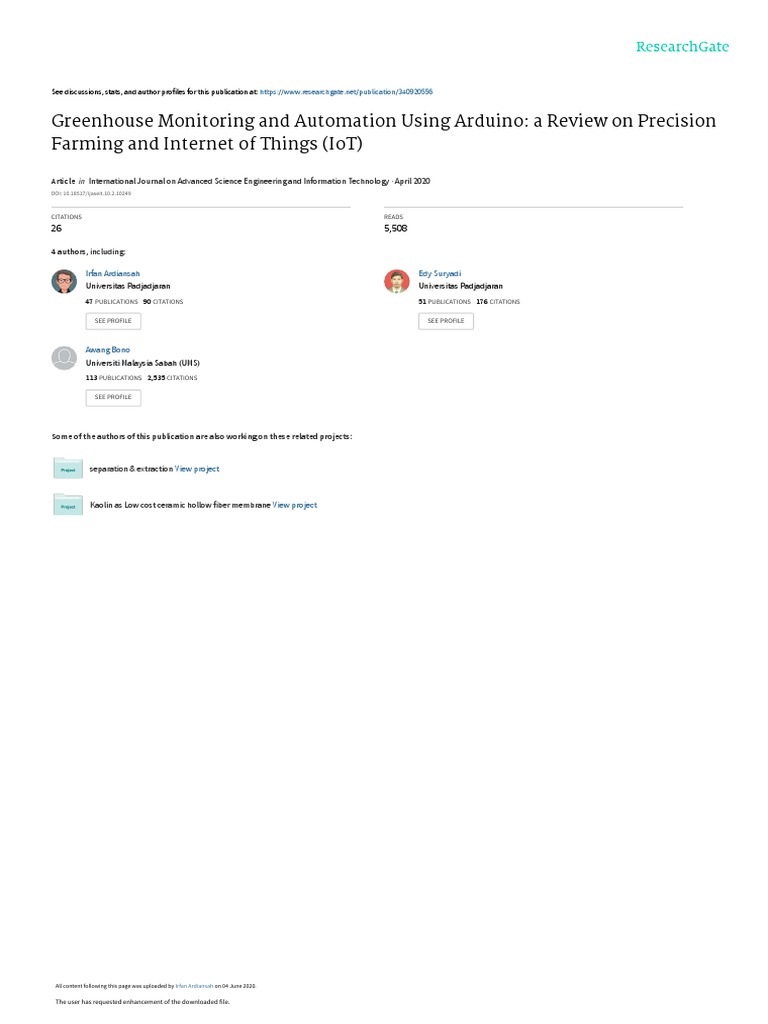Click Awang Bono's placeholder avatar
This screenshot has width=768, height=1024.
coord(64,357)
